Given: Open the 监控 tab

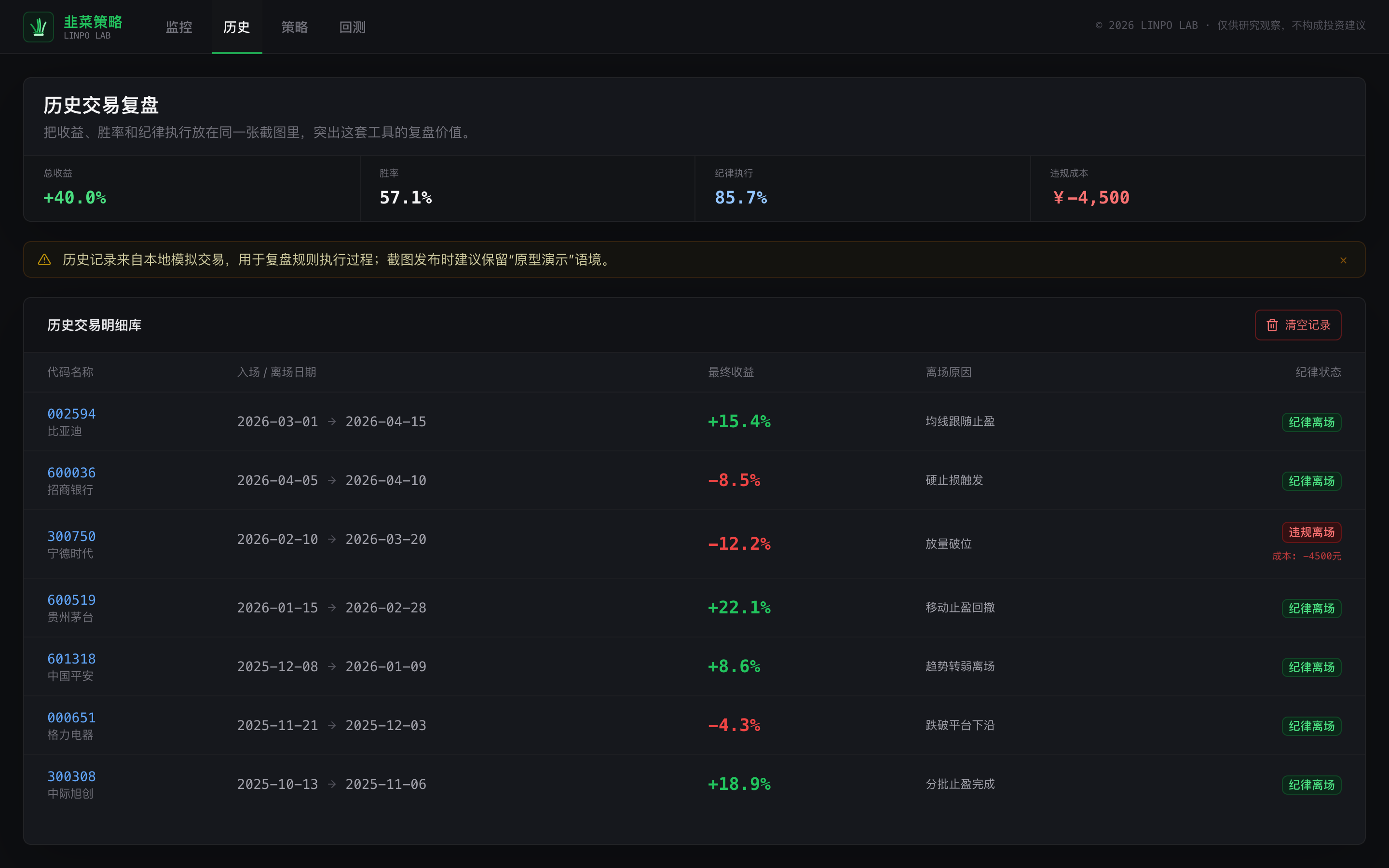Looking at the screenshot, I should [x=178, y=27].
